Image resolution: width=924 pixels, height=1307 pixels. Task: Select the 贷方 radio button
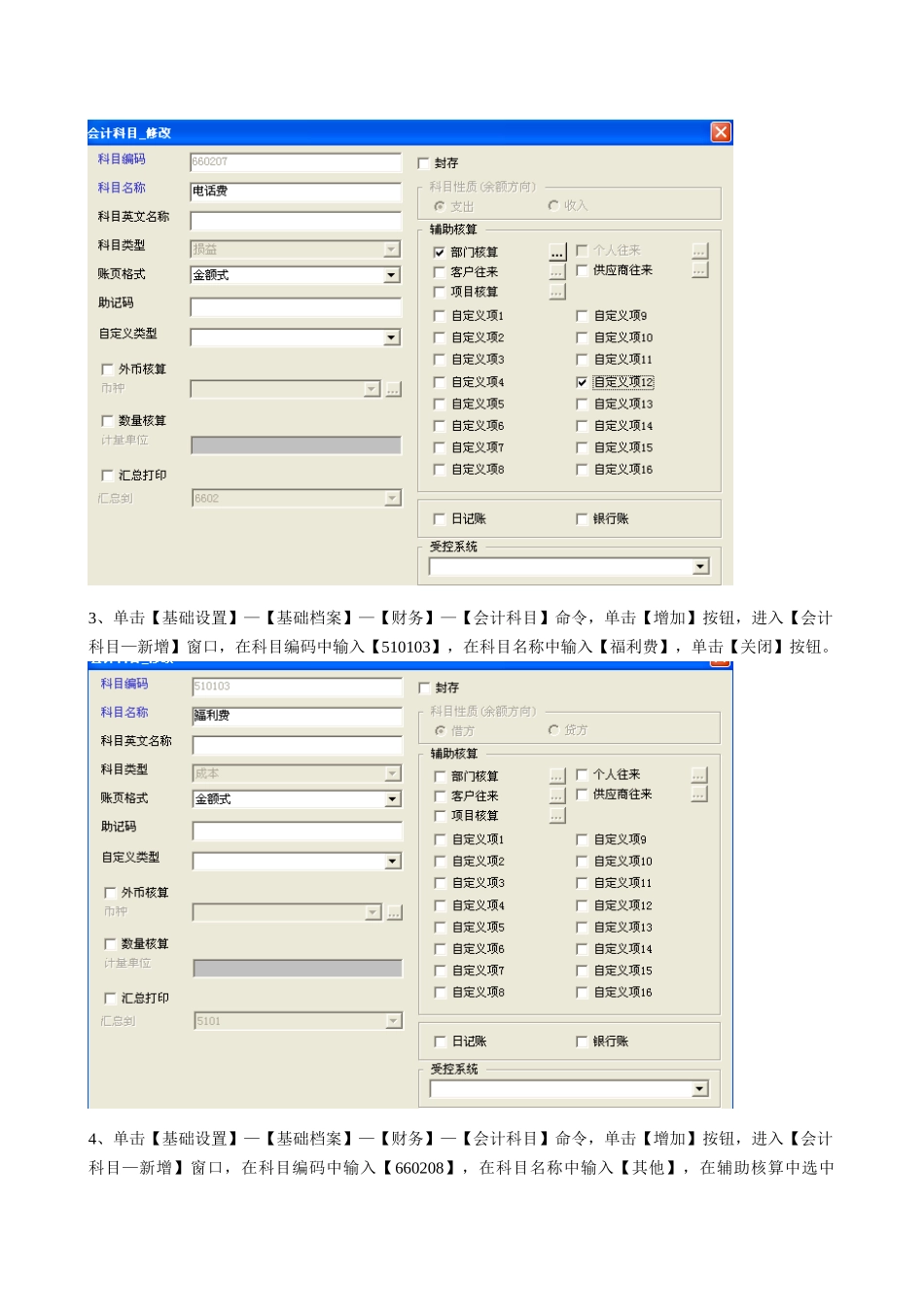[553, 729]
